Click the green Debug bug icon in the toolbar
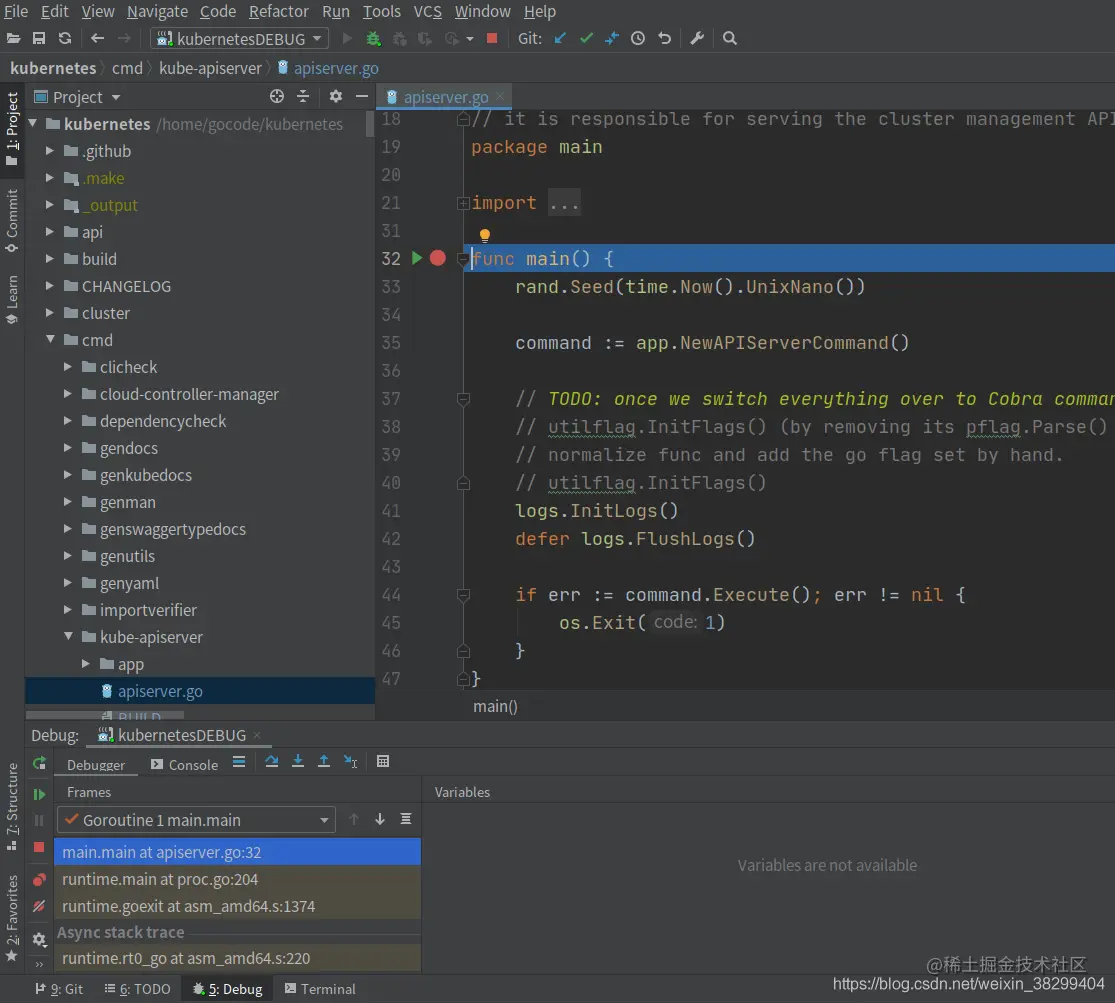Viewport: 1115px width, 1003px height. click(373, 39)
